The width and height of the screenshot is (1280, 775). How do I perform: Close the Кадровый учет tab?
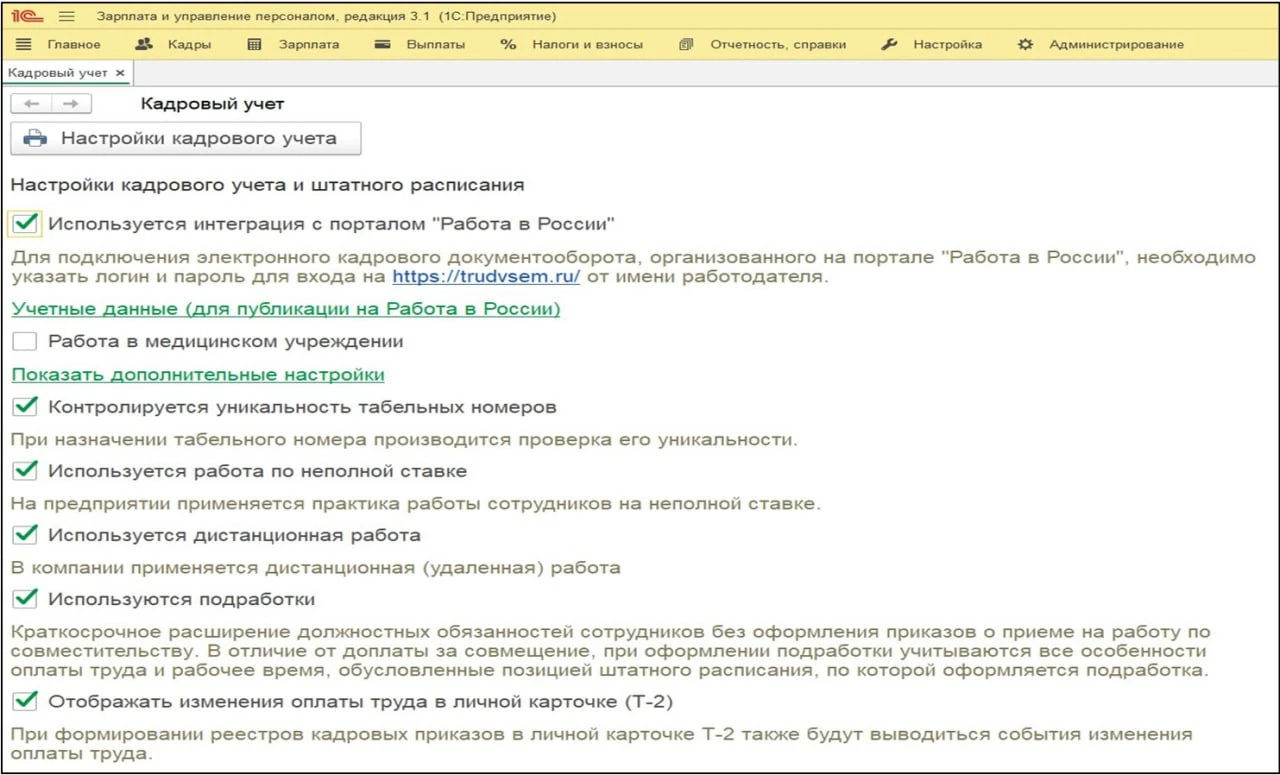[x=120, y=73]
